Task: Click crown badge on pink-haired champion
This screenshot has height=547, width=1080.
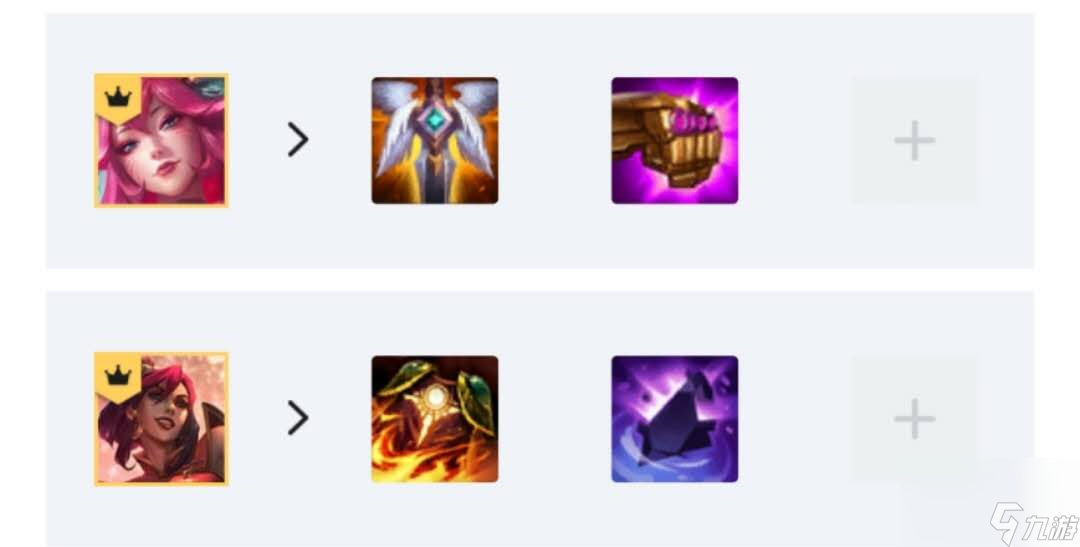Action: point(118,97)
